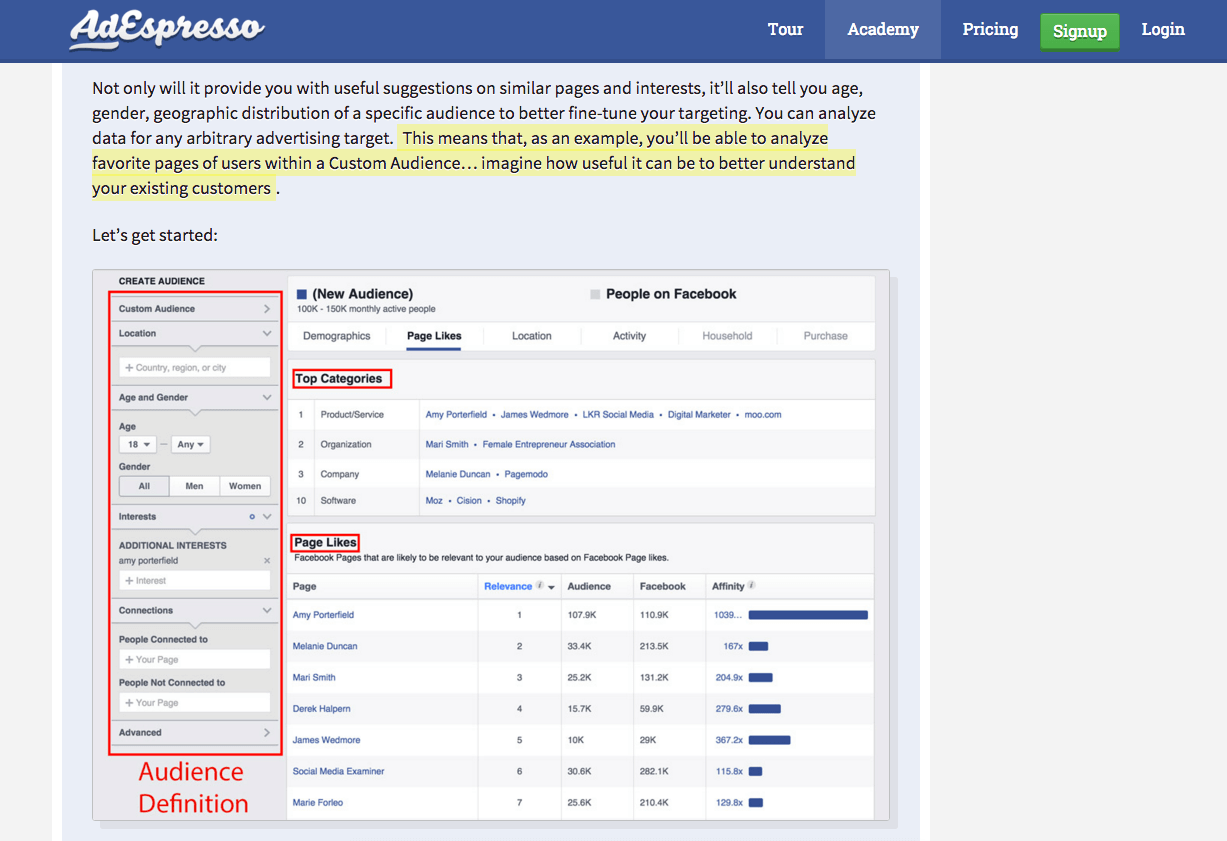Collapse the Connections section
Screen dimensions: 1227x841
[195, 611]
